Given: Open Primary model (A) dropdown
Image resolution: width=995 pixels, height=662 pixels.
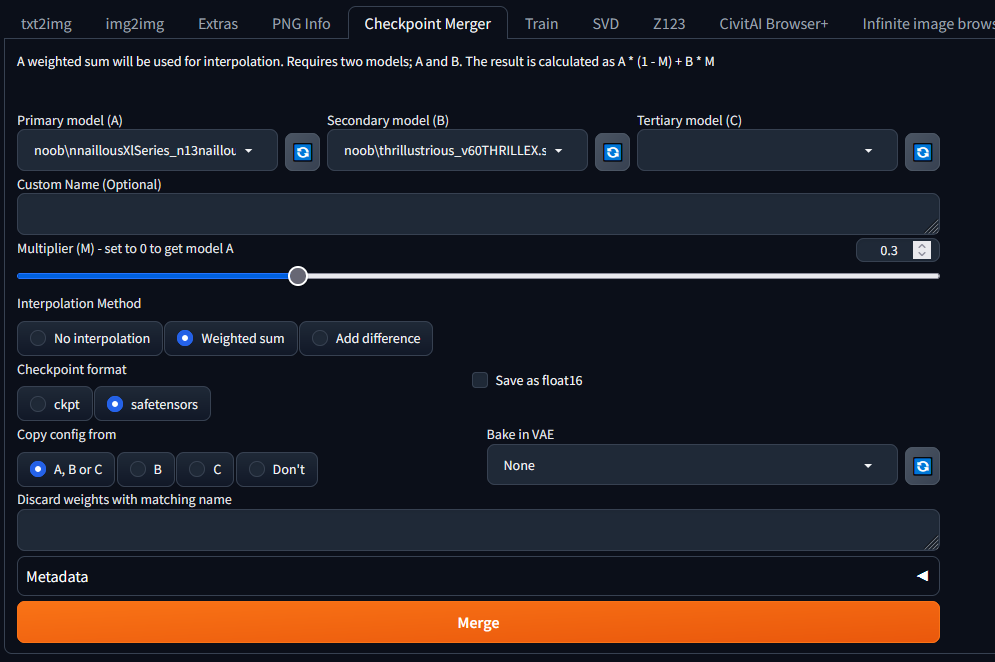Looking at the screenshot, I should [x=147, y=150].
